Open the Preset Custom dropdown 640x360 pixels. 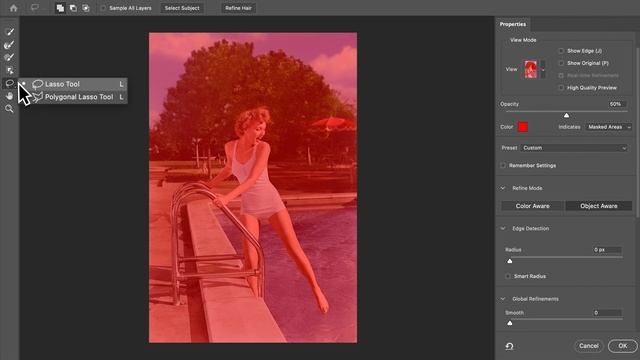pyautogui.click(x=574, y=148)
